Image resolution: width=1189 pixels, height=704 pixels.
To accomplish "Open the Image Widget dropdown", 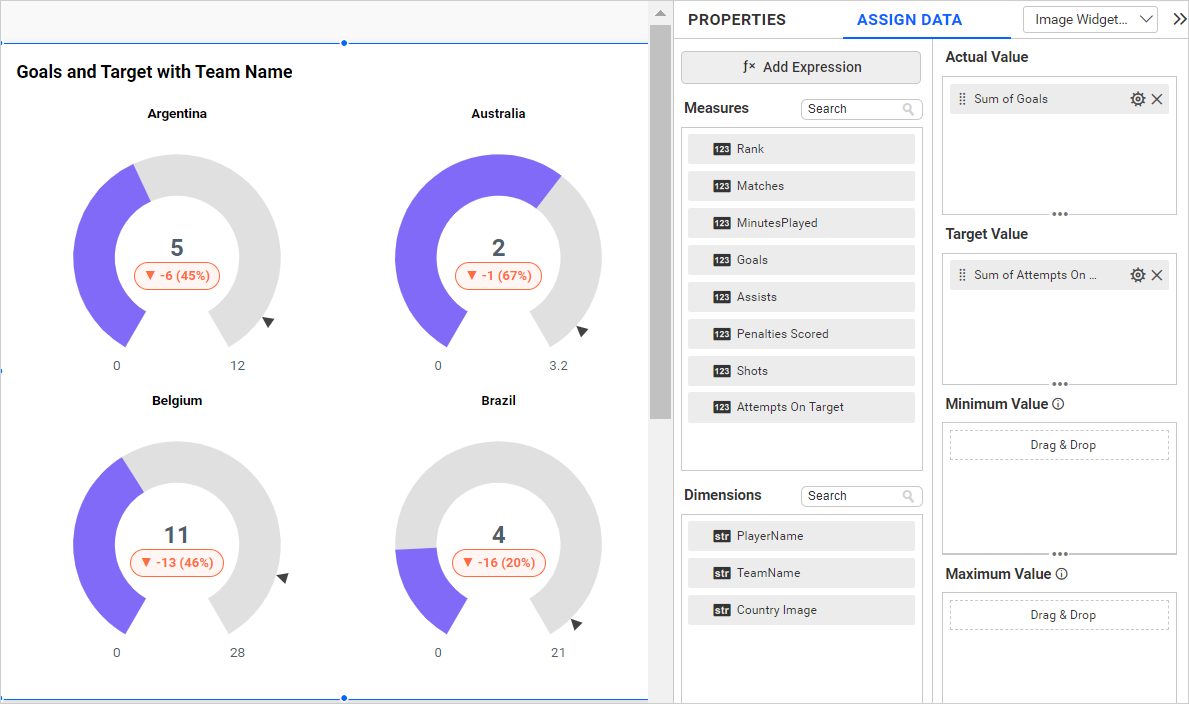I will [x=1089, y=20].
